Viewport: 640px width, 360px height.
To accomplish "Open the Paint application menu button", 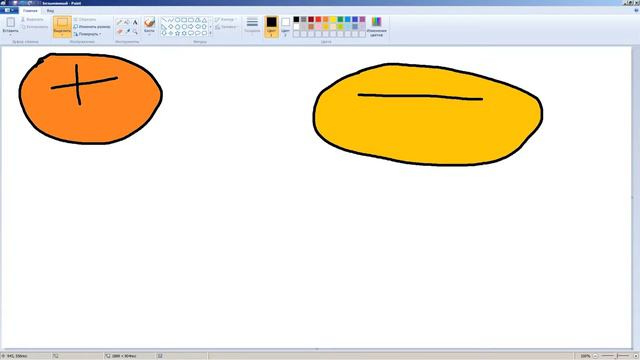I will pyautogui.click(x=8, y=10).
